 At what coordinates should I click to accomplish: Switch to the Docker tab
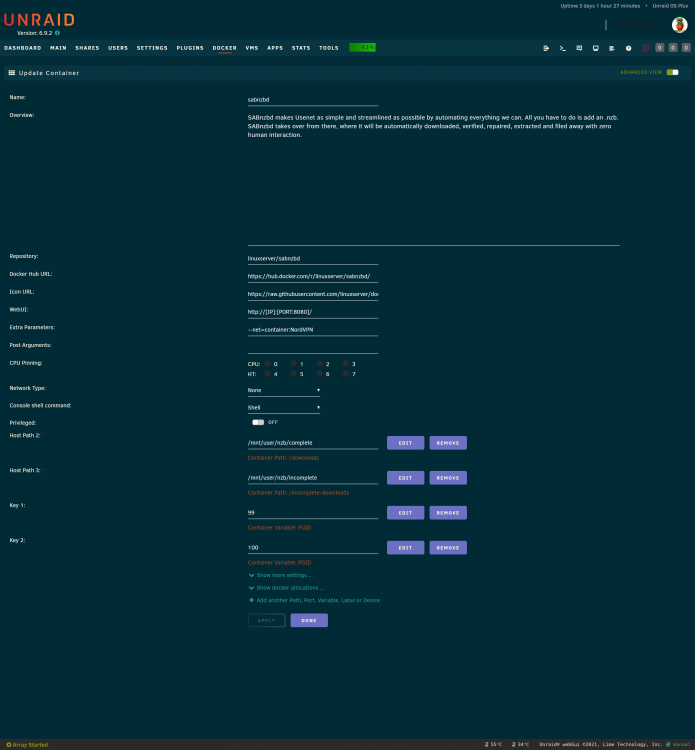pos(224,48)
